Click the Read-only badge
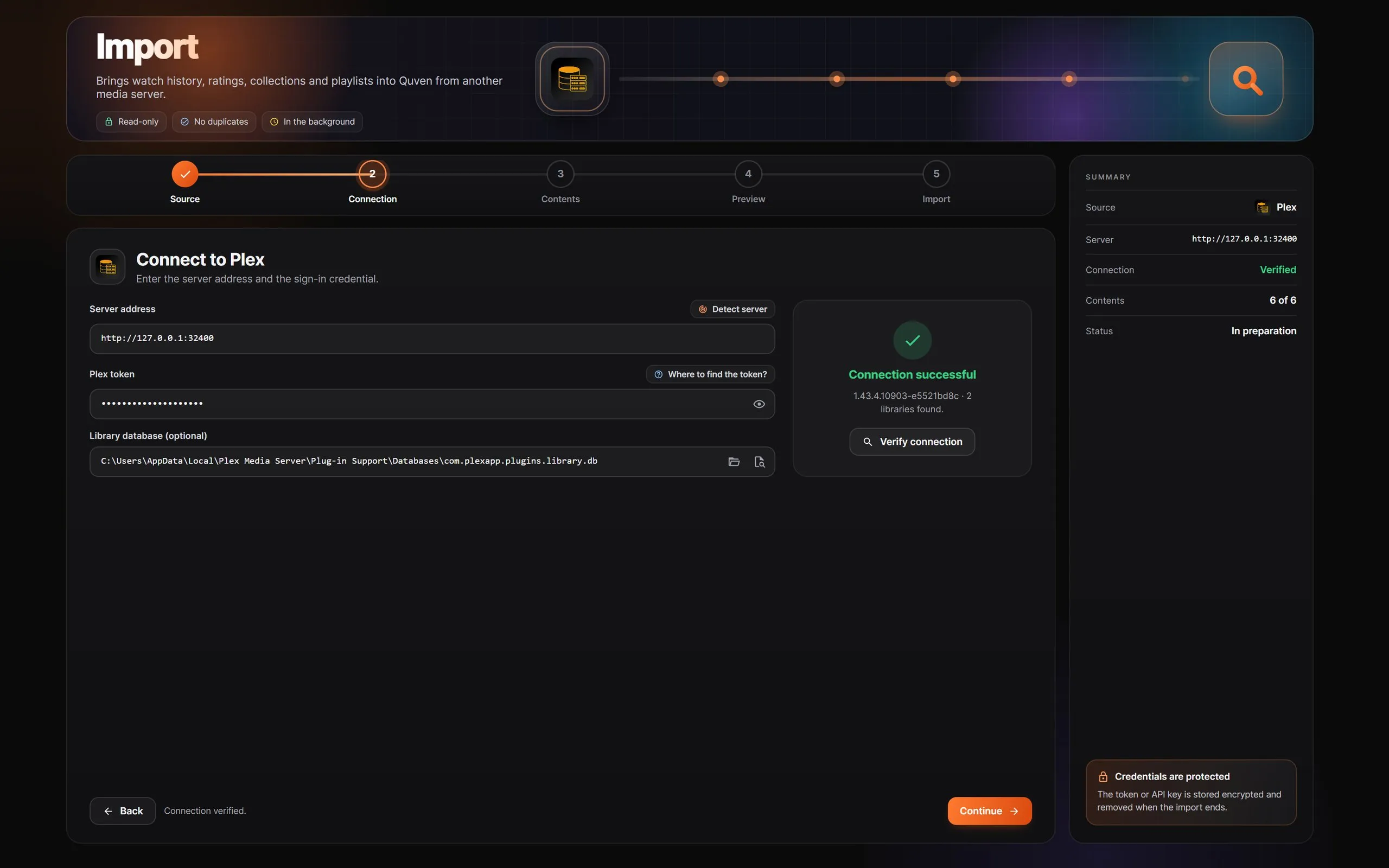This screenshot has height=868, width=1389. (131, 122)
